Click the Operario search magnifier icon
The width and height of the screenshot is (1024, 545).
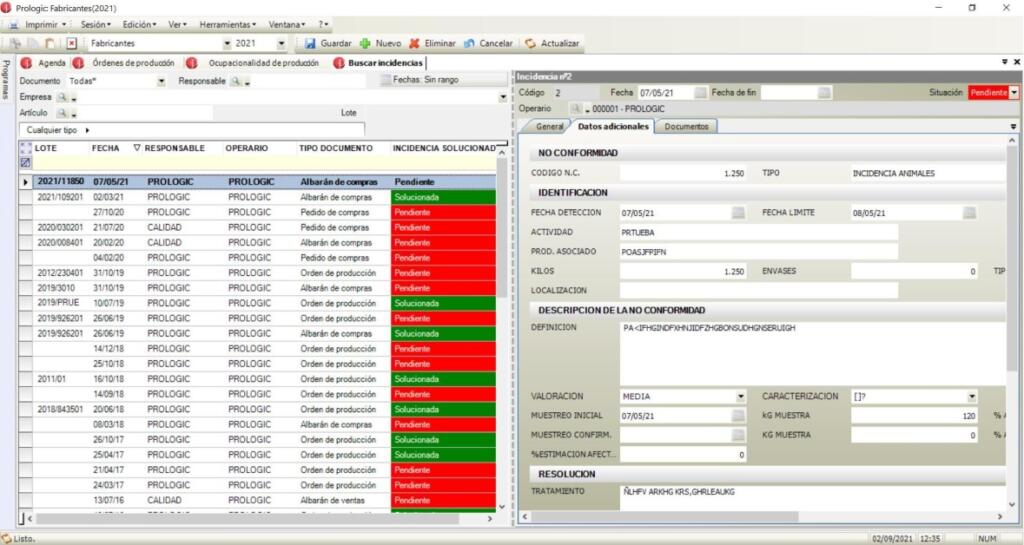tap(576, 109)
